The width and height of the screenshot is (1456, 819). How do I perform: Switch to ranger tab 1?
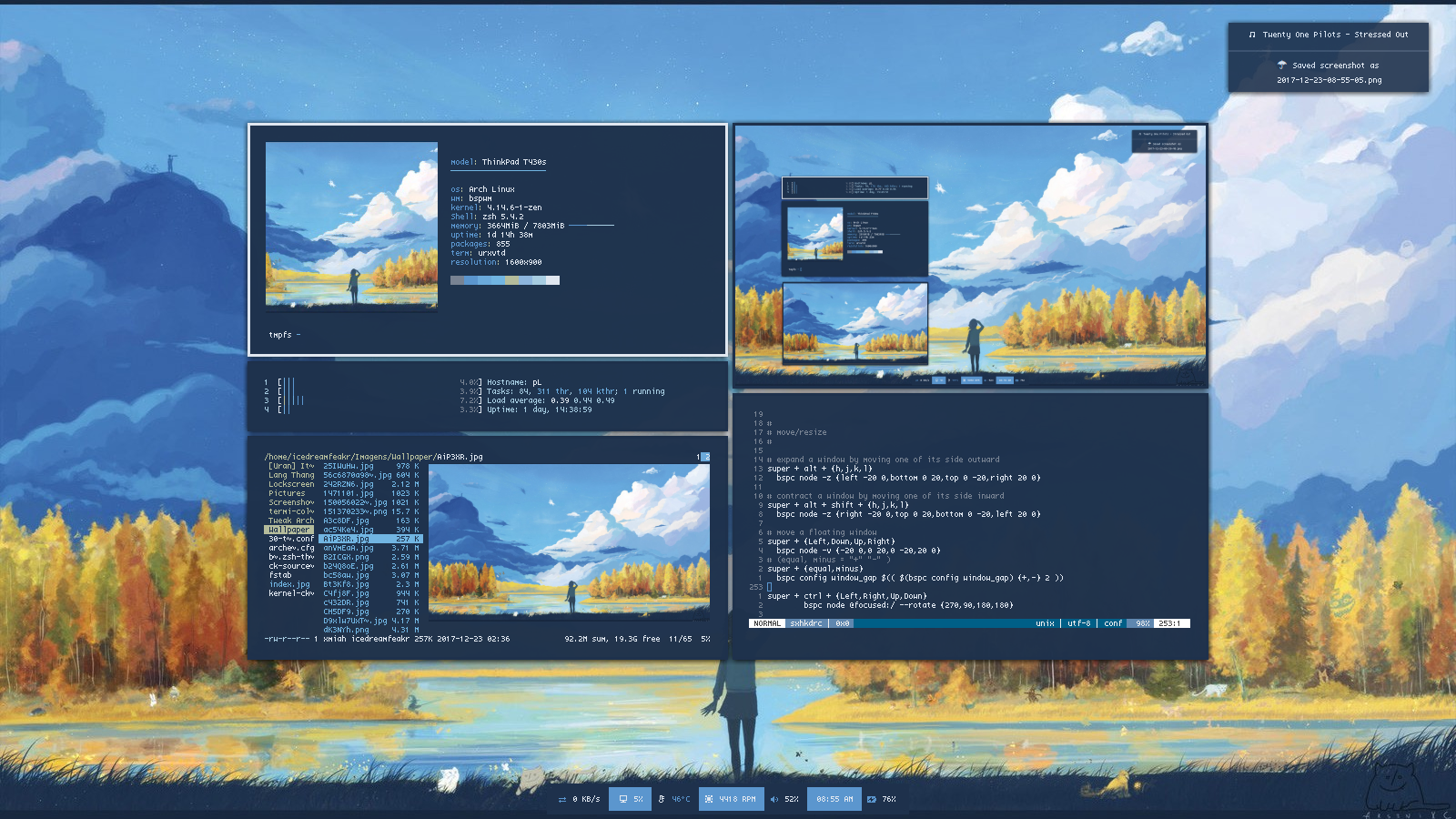tap(698, 457)
